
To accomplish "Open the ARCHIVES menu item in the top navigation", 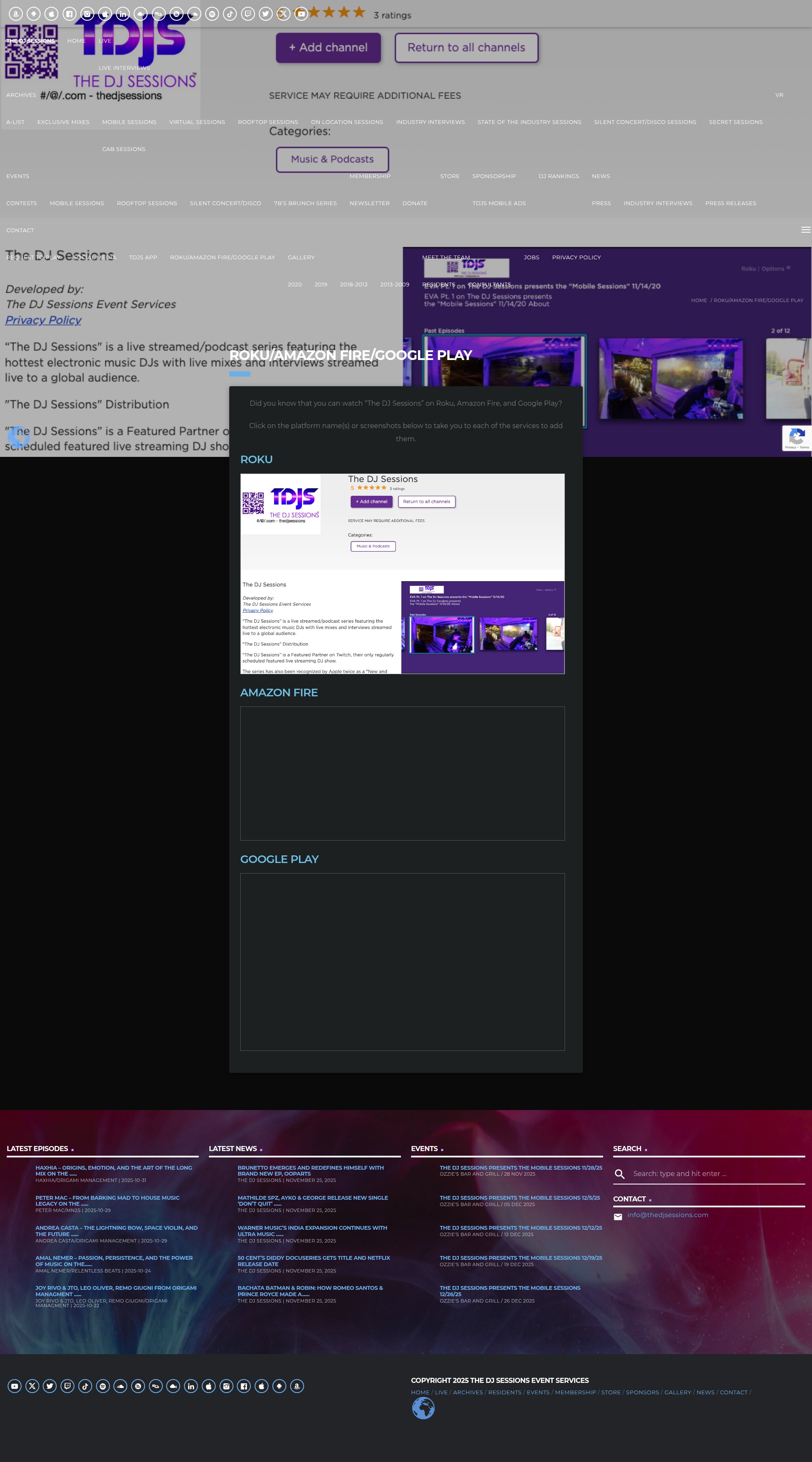I will pos(21,95).
